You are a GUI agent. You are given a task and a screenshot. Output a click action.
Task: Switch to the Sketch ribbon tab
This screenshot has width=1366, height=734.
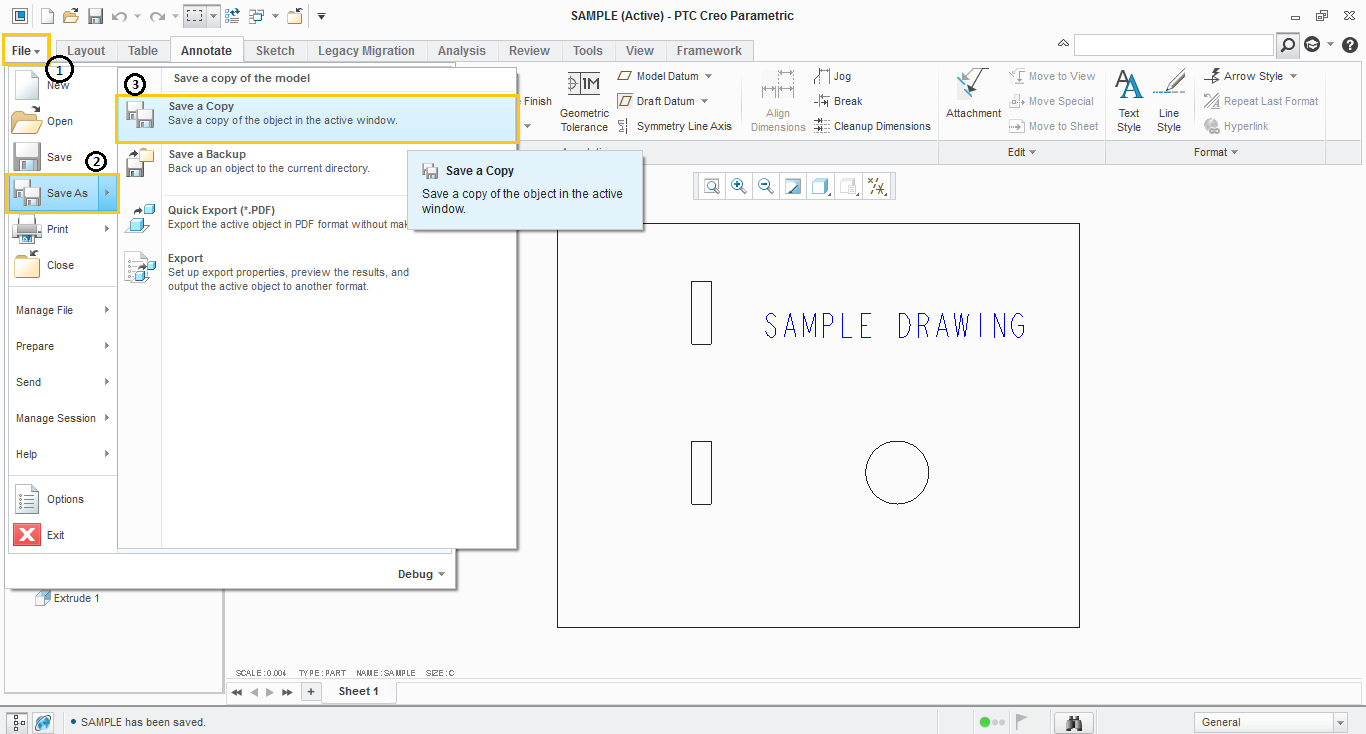pos(275,51)
